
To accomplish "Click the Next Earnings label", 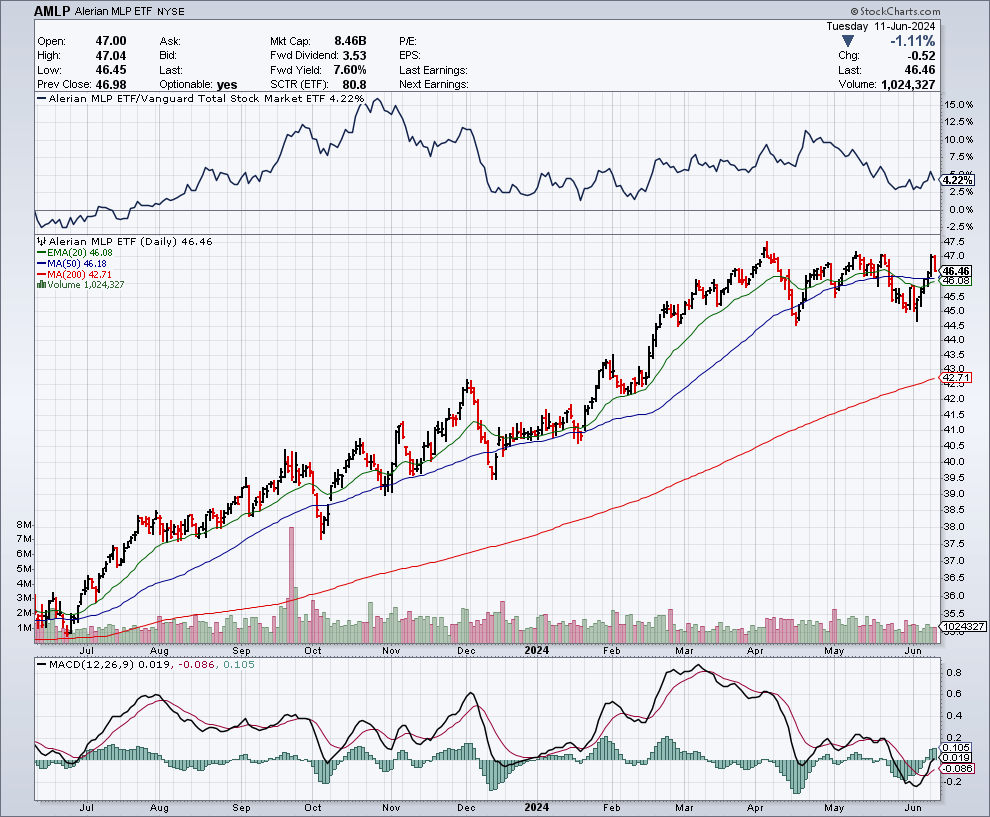I will 434,85.
